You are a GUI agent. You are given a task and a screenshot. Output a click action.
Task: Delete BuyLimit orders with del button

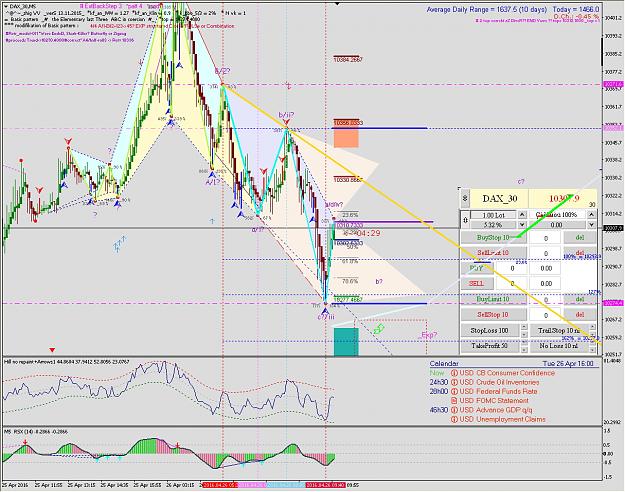click(580, 299)
